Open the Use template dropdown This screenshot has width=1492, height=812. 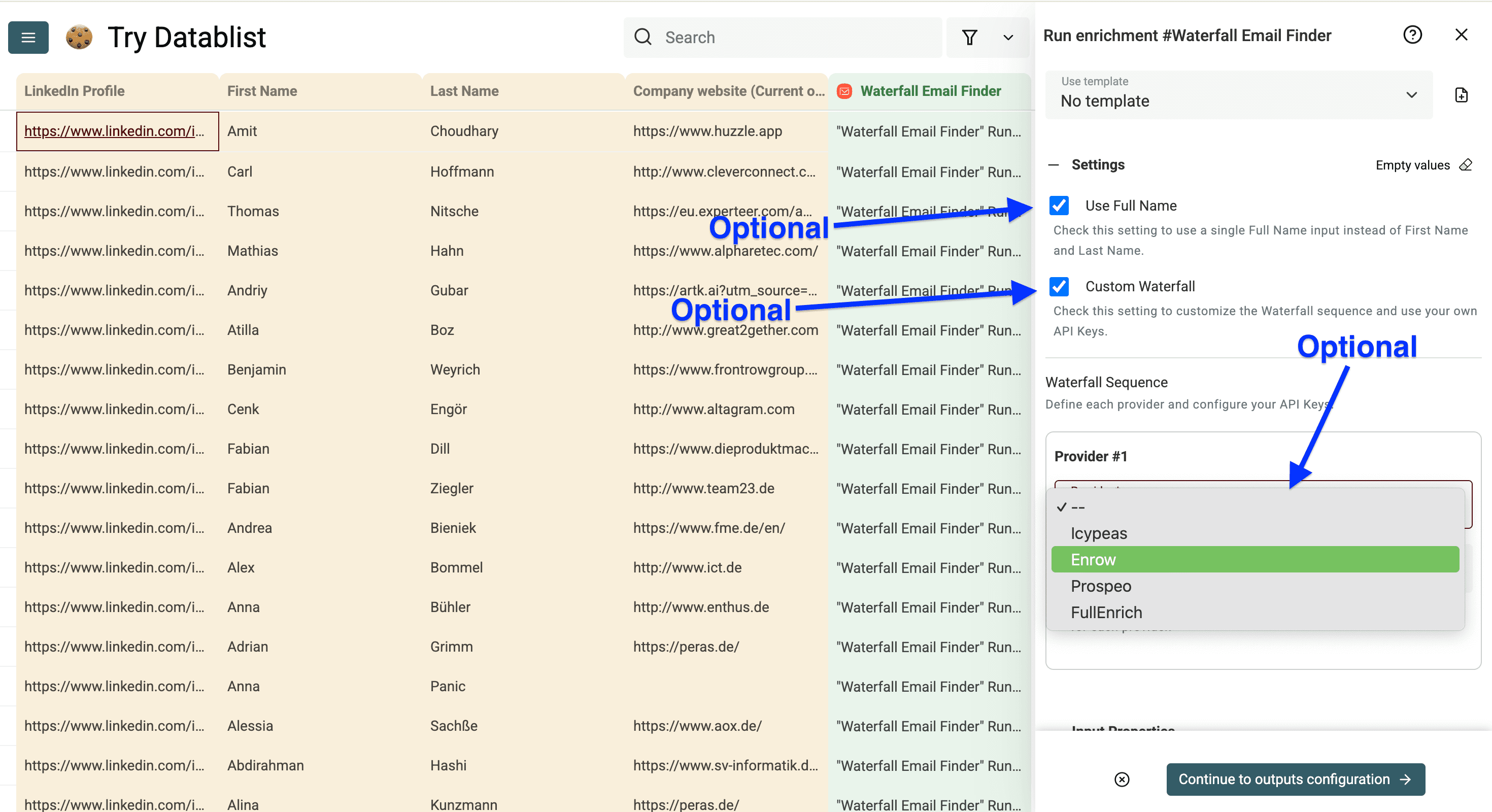(x=1239, y=95)
